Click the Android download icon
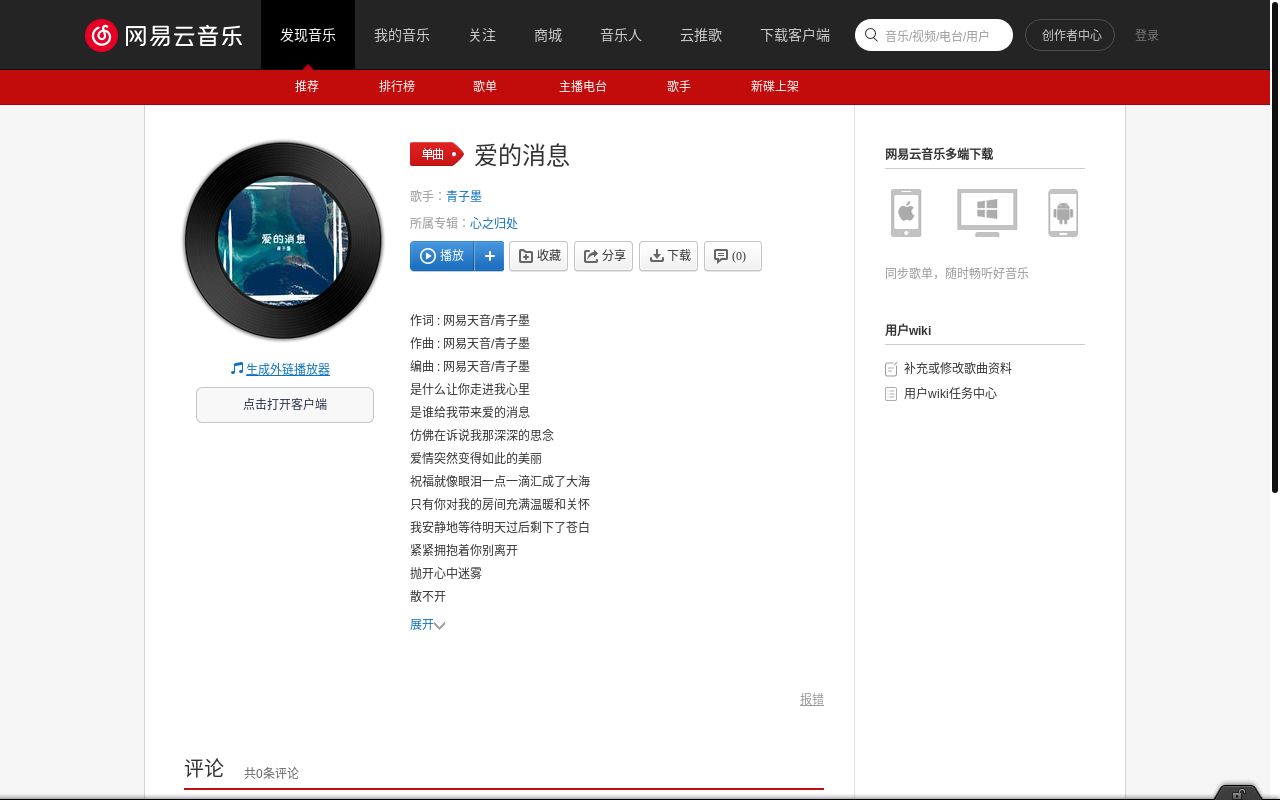The image size is (1280, 800). pos(1062,212)
